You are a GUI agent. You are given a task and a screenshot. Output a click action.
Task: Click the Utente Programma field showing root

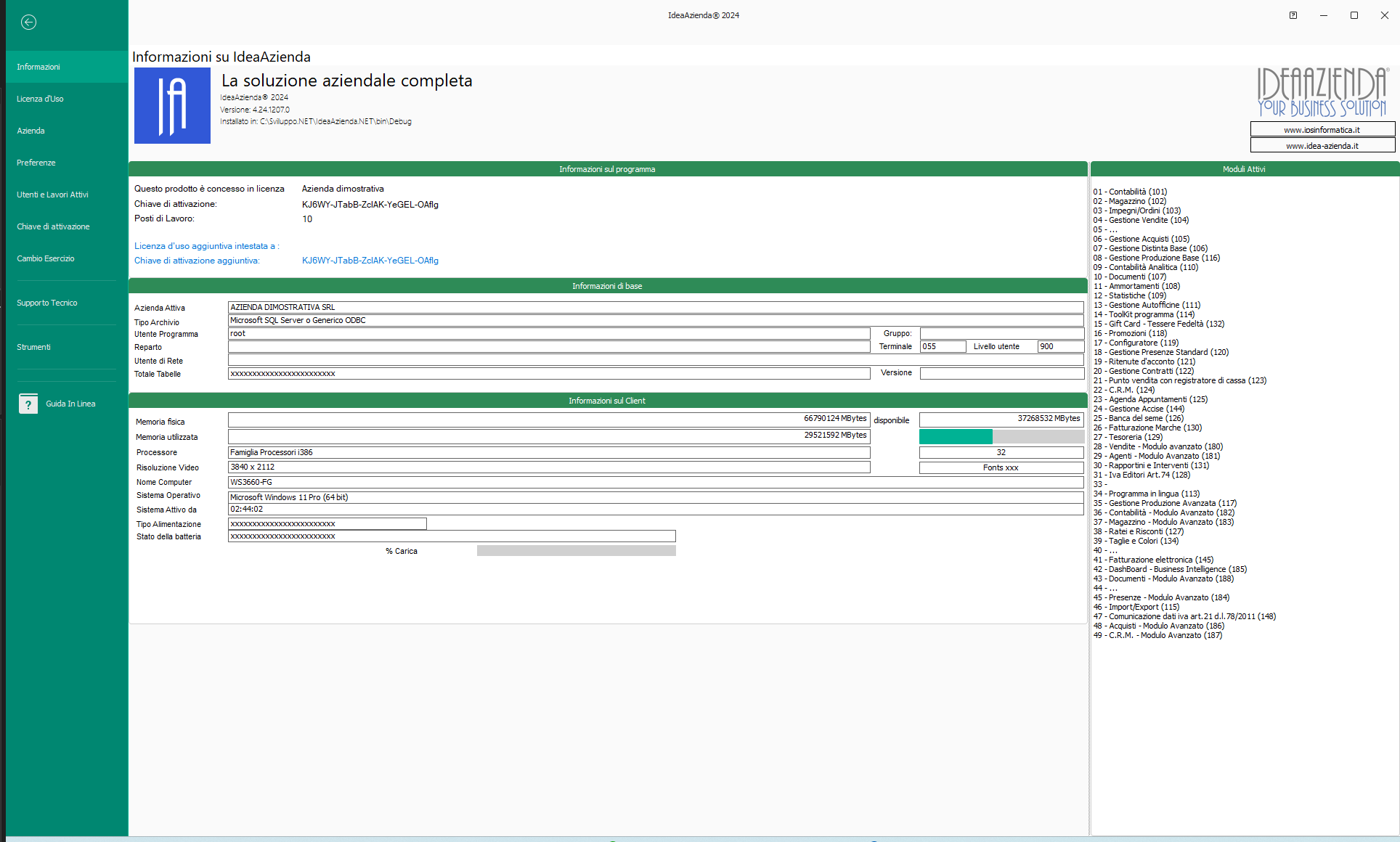tap(549, 334)
